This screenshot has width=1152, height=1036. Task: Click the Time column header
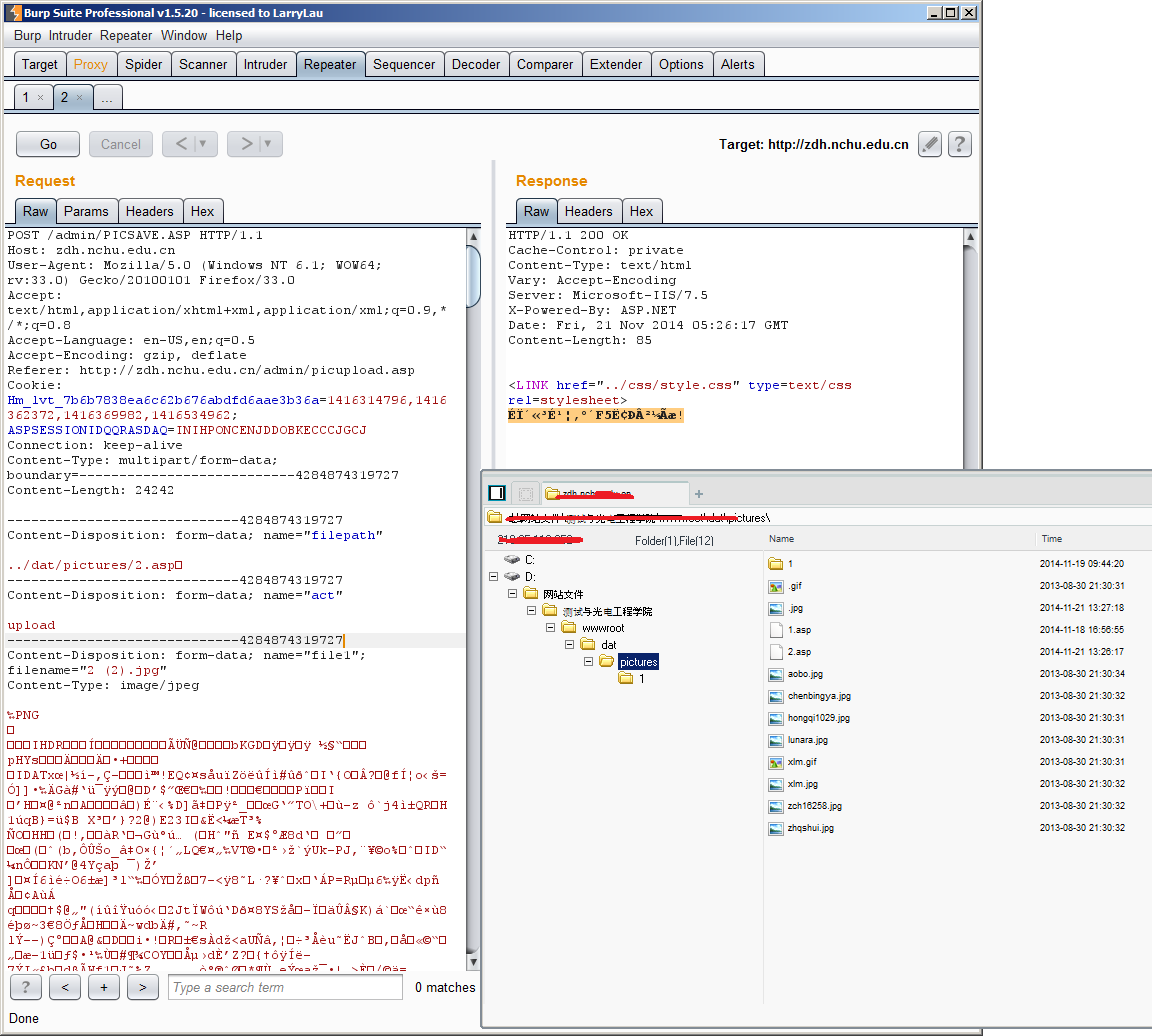(x=1051, y=539)
